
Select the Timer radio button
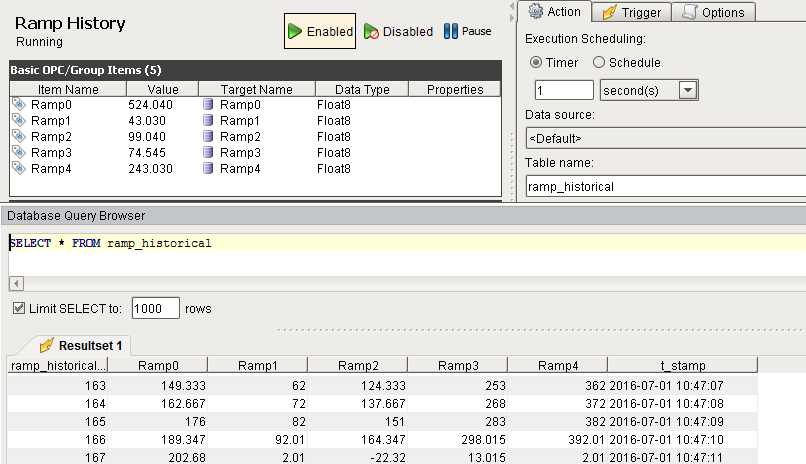tap(536, 62)
